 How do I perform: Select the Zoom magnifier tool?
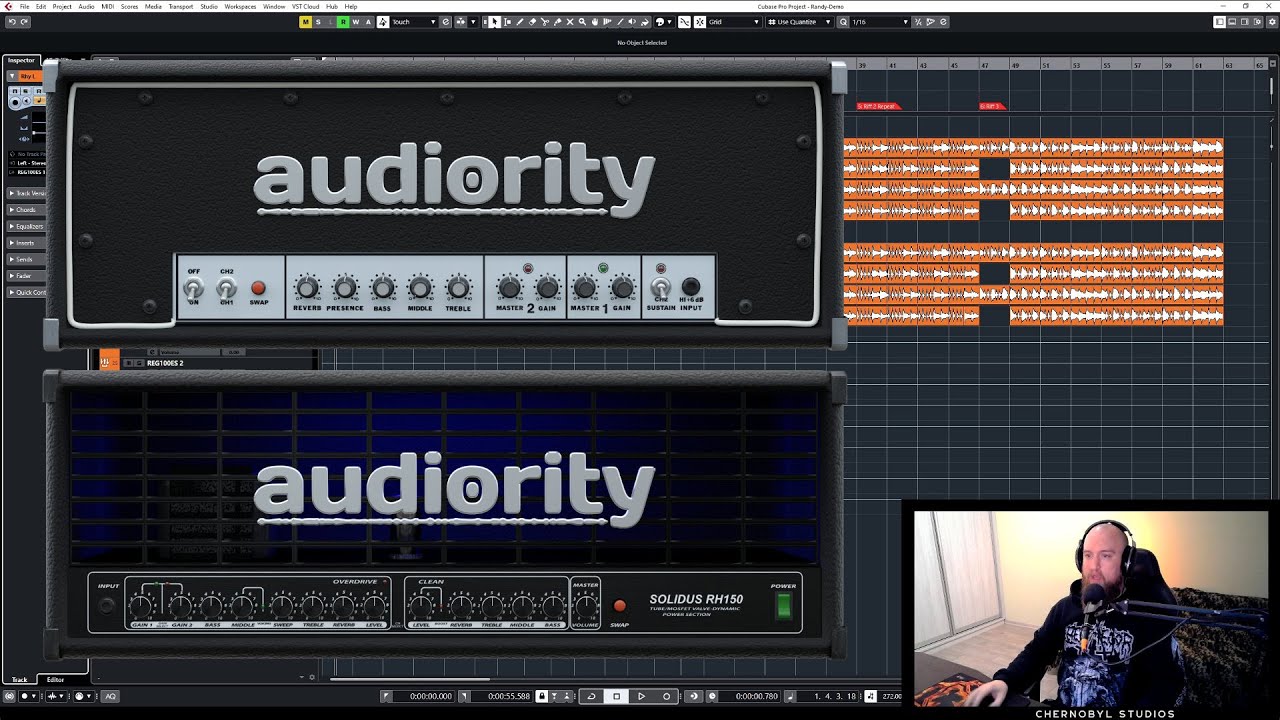click(x=582, y=22)
